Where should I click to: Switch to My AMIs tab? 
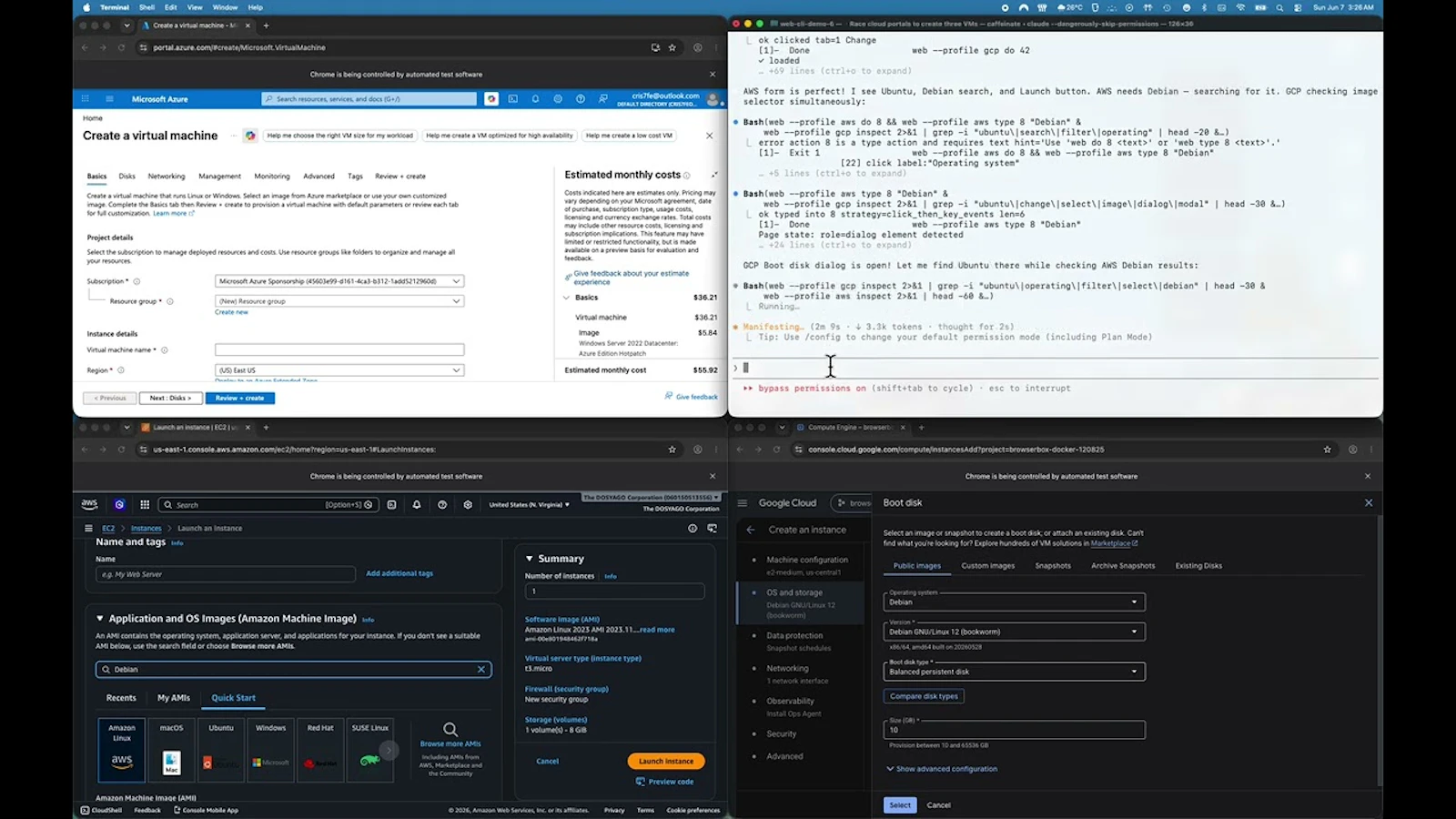coord(174,698)
